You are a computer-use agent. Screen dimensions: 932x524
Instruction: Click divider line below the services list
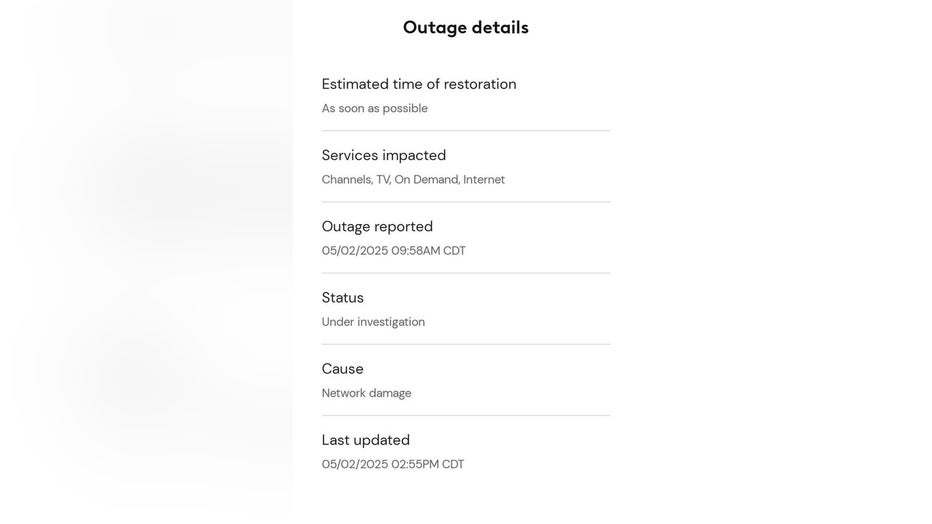click(x=466, y=202)
